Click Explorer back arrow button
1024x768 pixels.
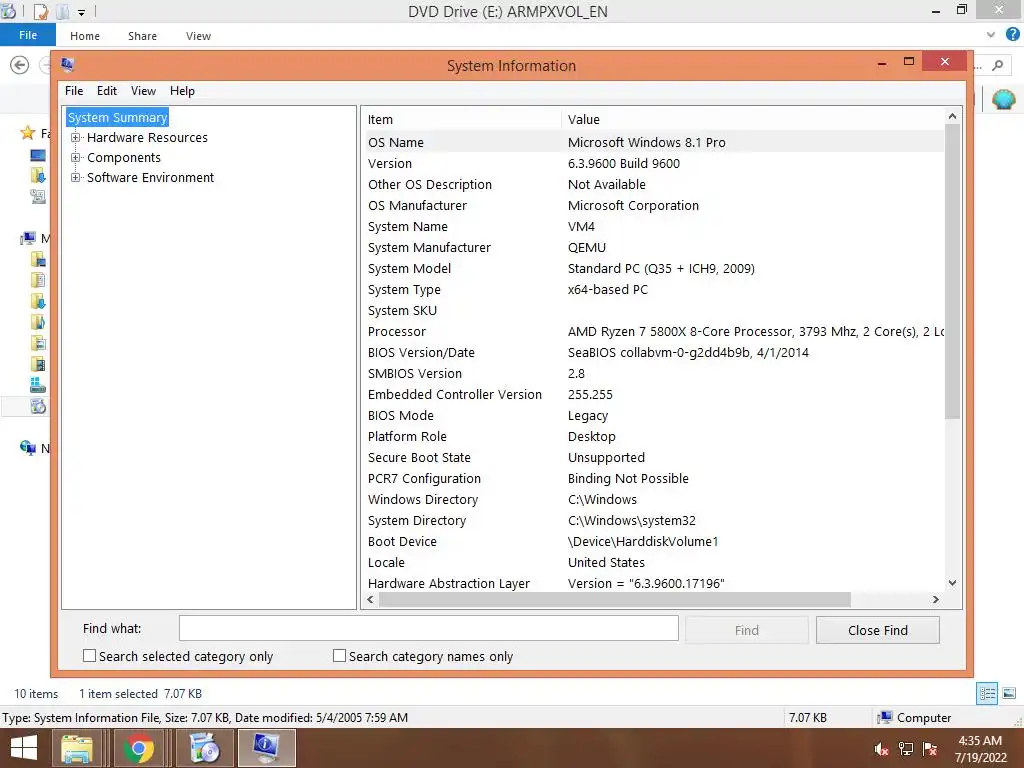tap(20, 65)
